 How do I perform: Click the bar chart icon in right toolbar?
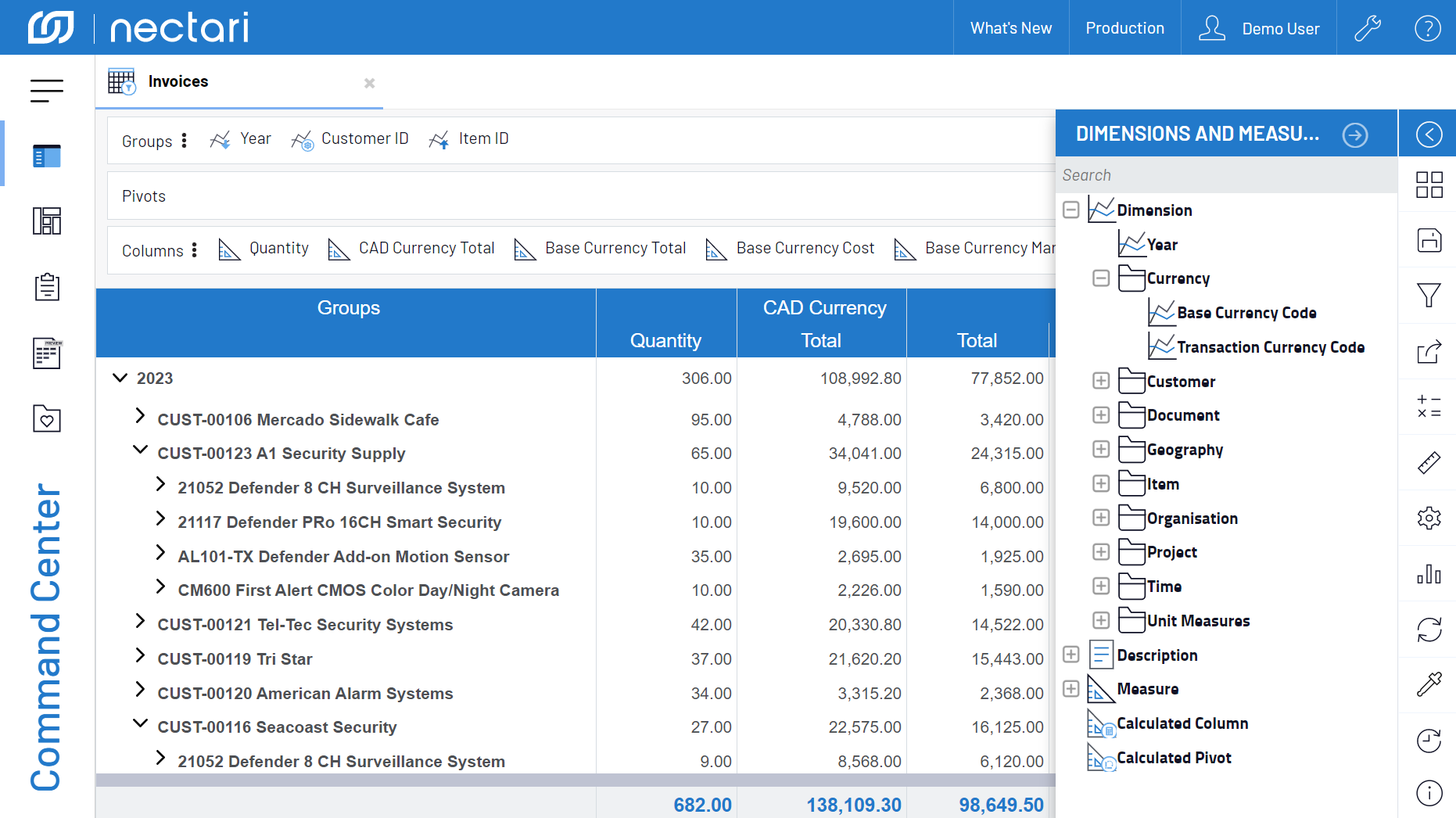[x=1429, y=574]
